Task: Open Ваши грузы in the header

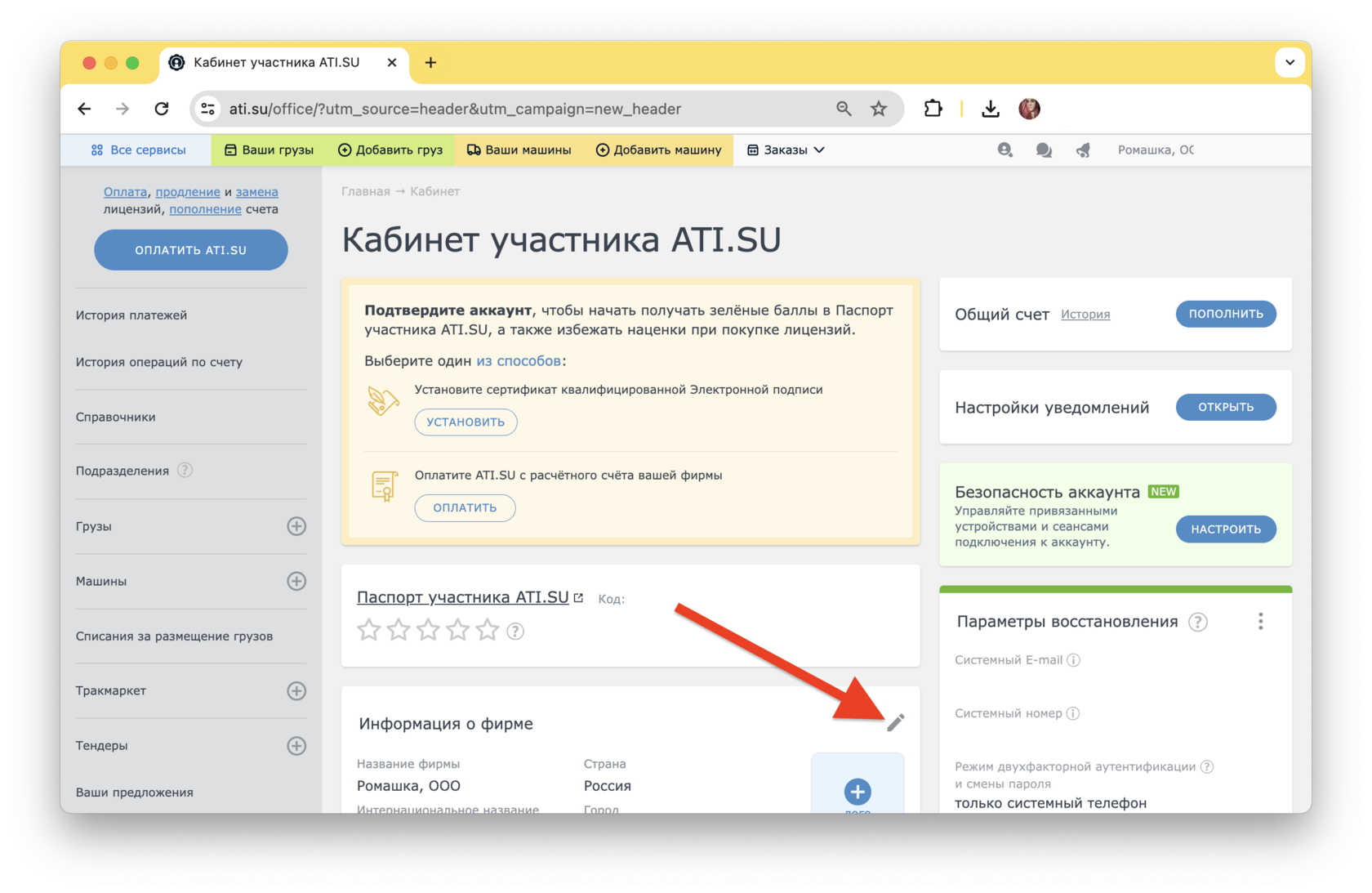Action: [x=269, y=150]
